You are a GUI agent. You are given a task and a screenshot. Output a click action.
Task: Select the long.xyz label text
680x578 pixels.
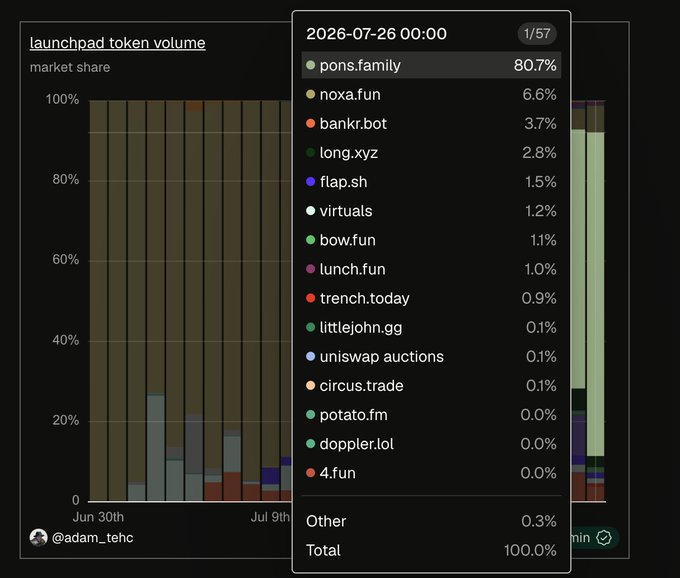click(x=349, y=153)
